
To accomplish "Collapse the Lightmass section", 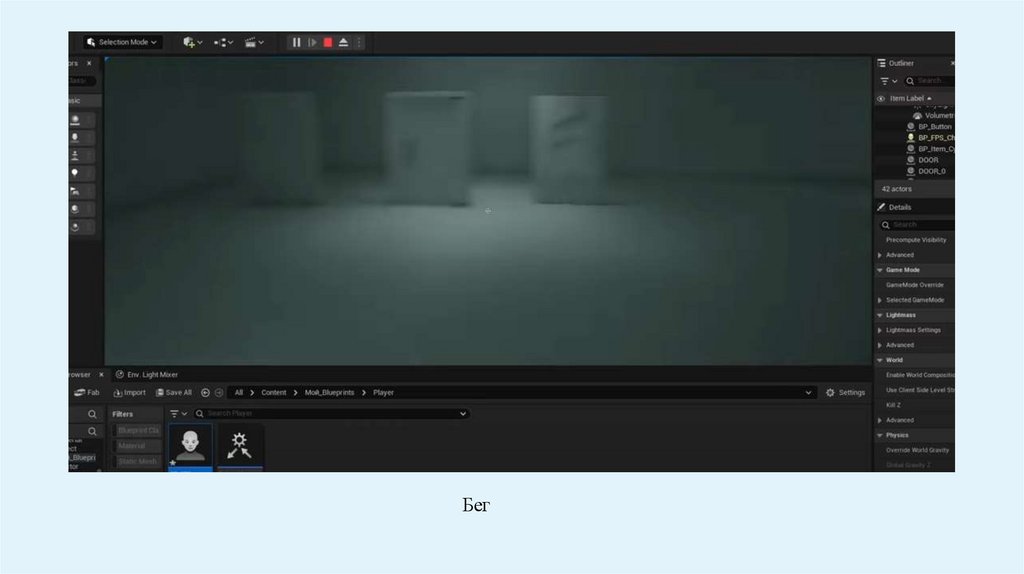I will [x=880, y=315].
